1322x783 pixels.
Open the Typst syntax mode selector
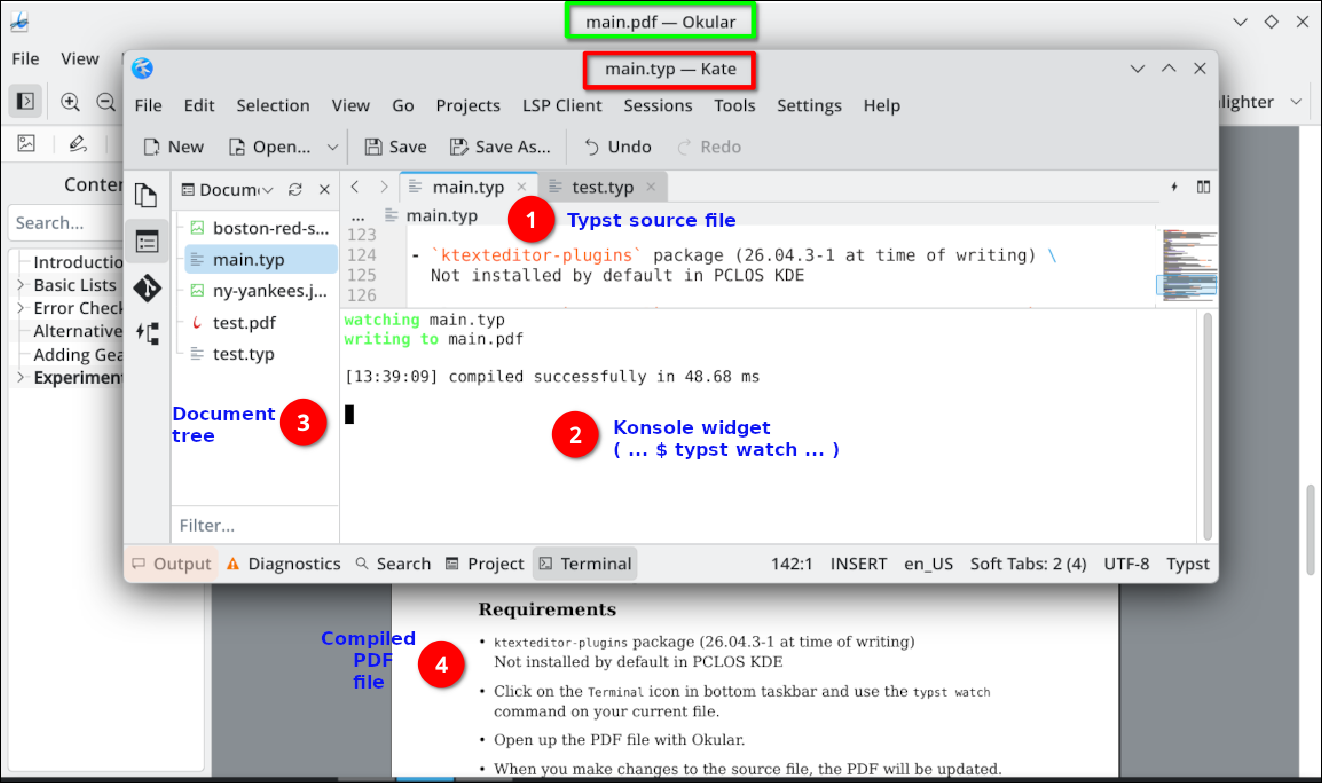(x=1188, y=564)
